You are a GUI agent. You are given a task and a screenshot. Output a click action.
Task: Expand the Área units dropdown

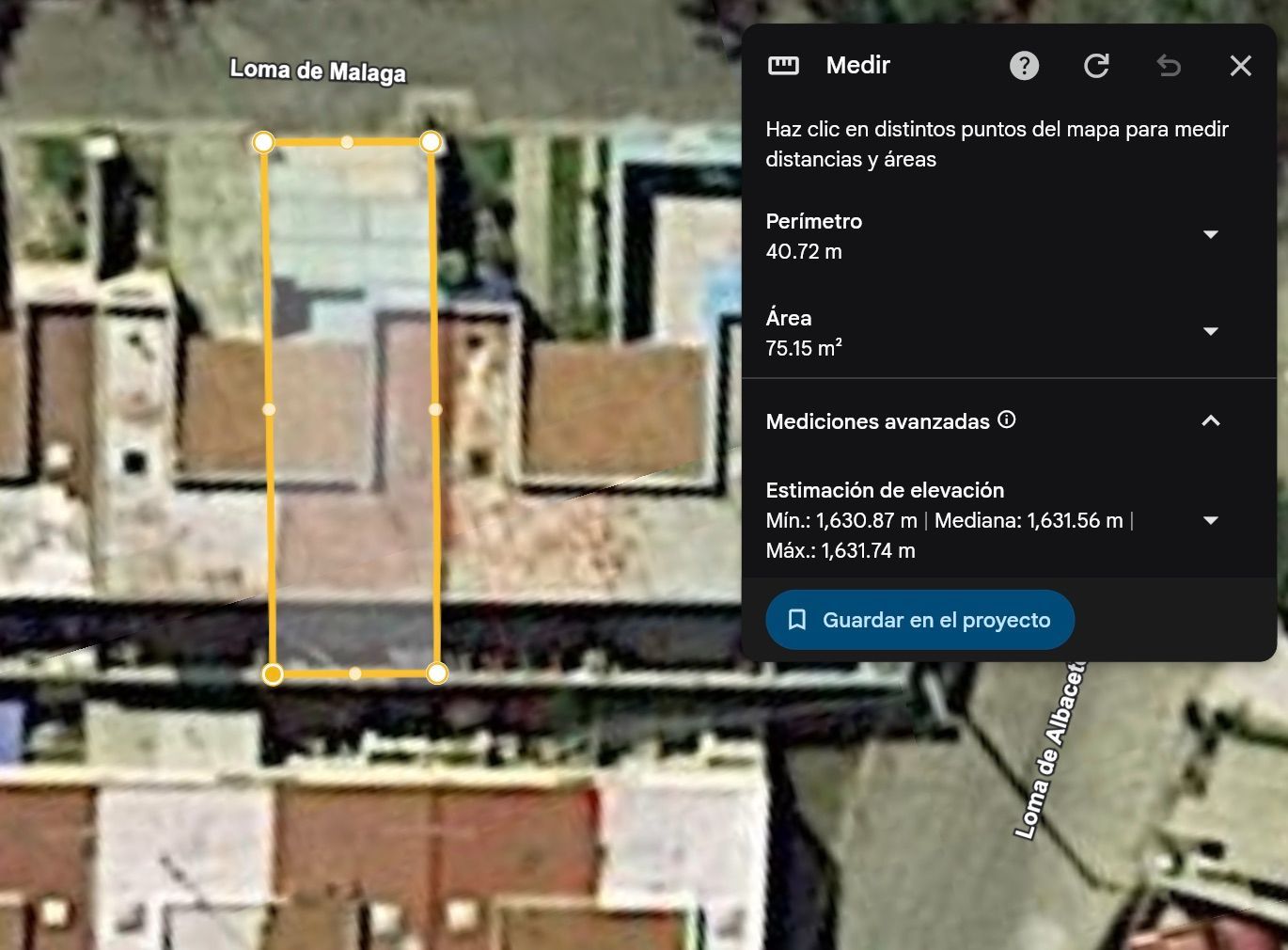(1211, 331)
